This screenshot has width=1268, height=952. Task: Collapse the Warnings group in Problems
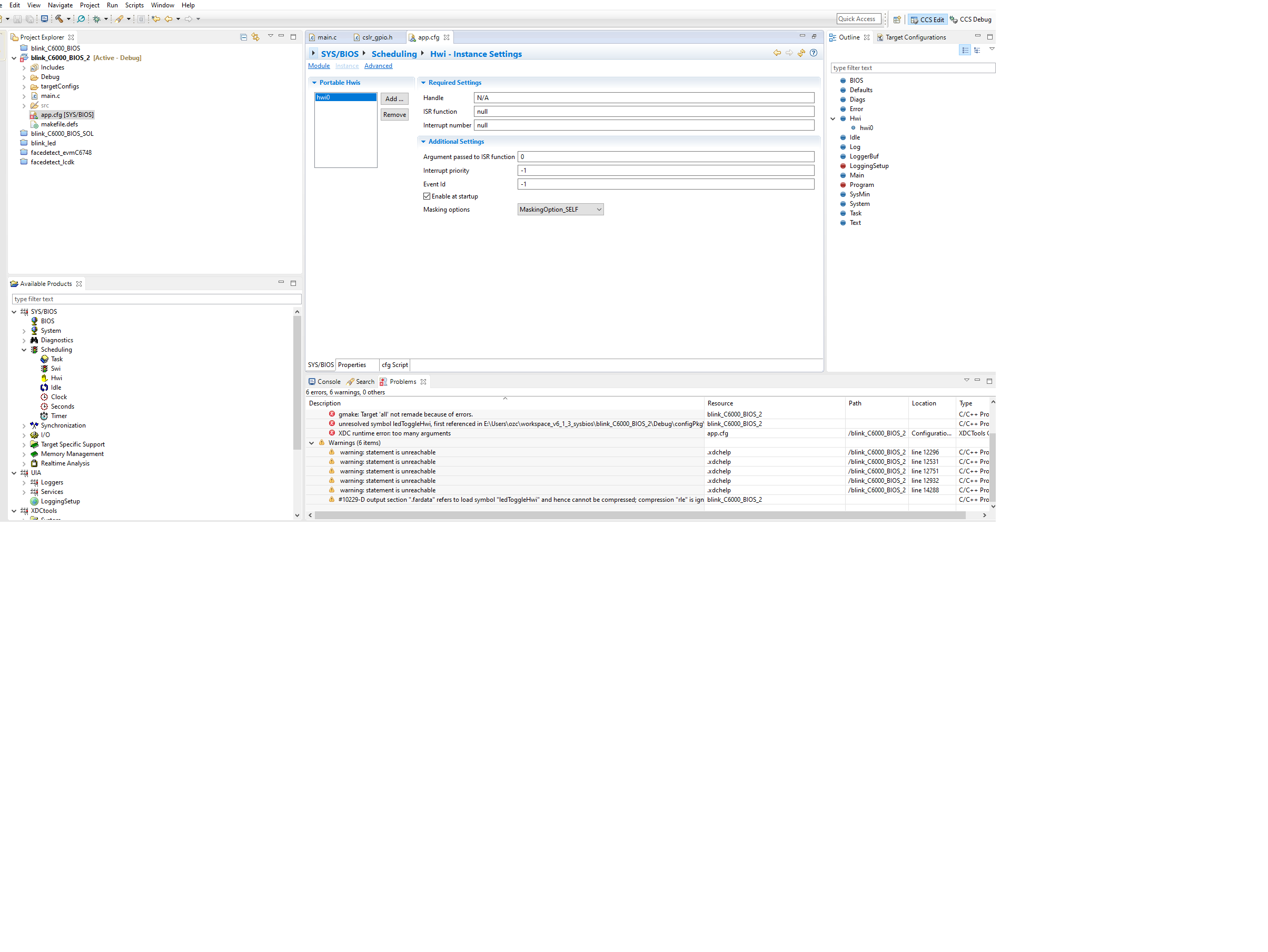coord(311,443)
